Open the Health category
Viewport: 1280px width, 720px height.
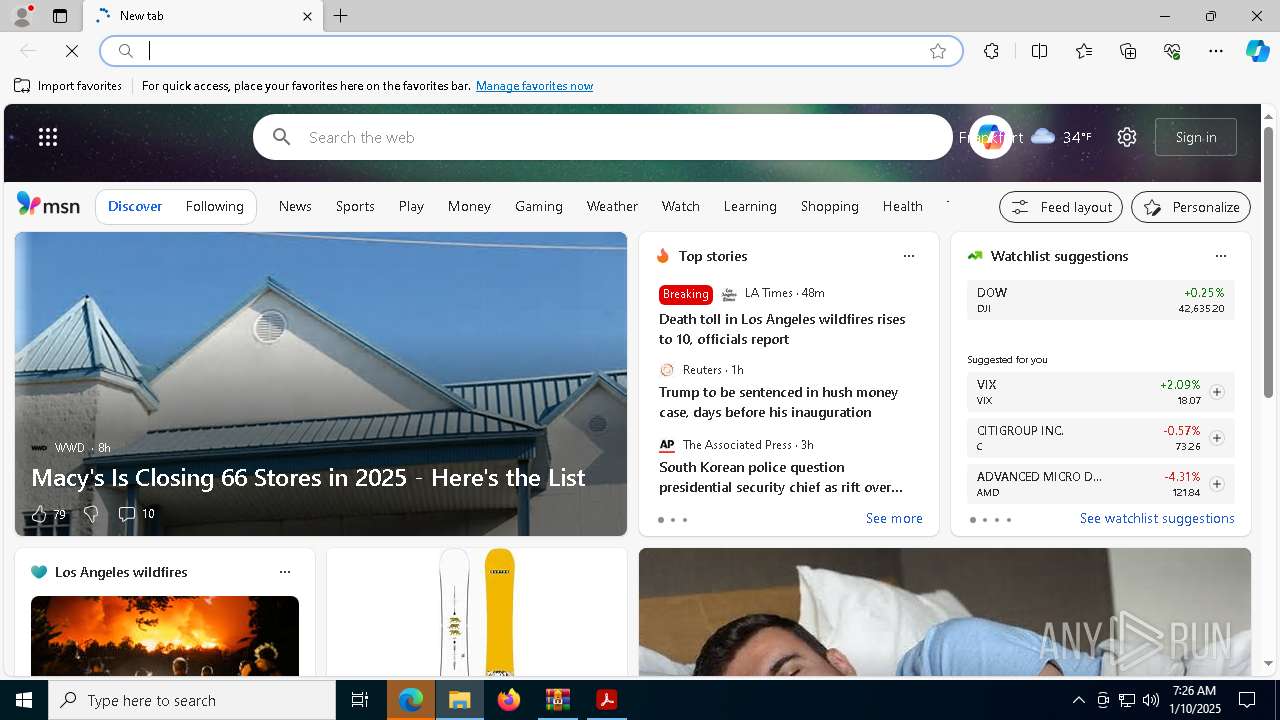(903, 206)
